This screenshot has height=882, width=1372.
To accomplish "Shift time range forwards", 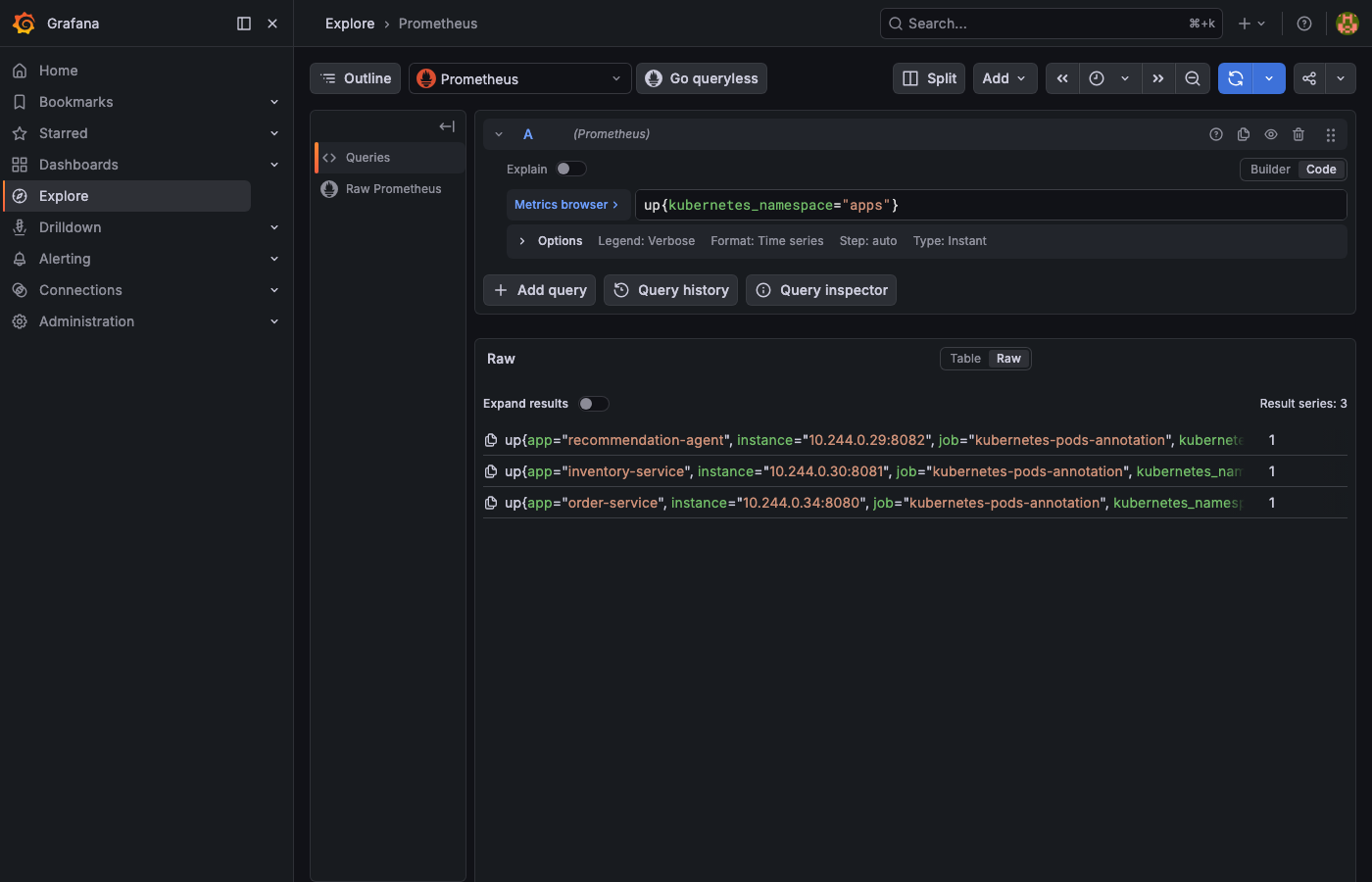I will coord(1158,78).
